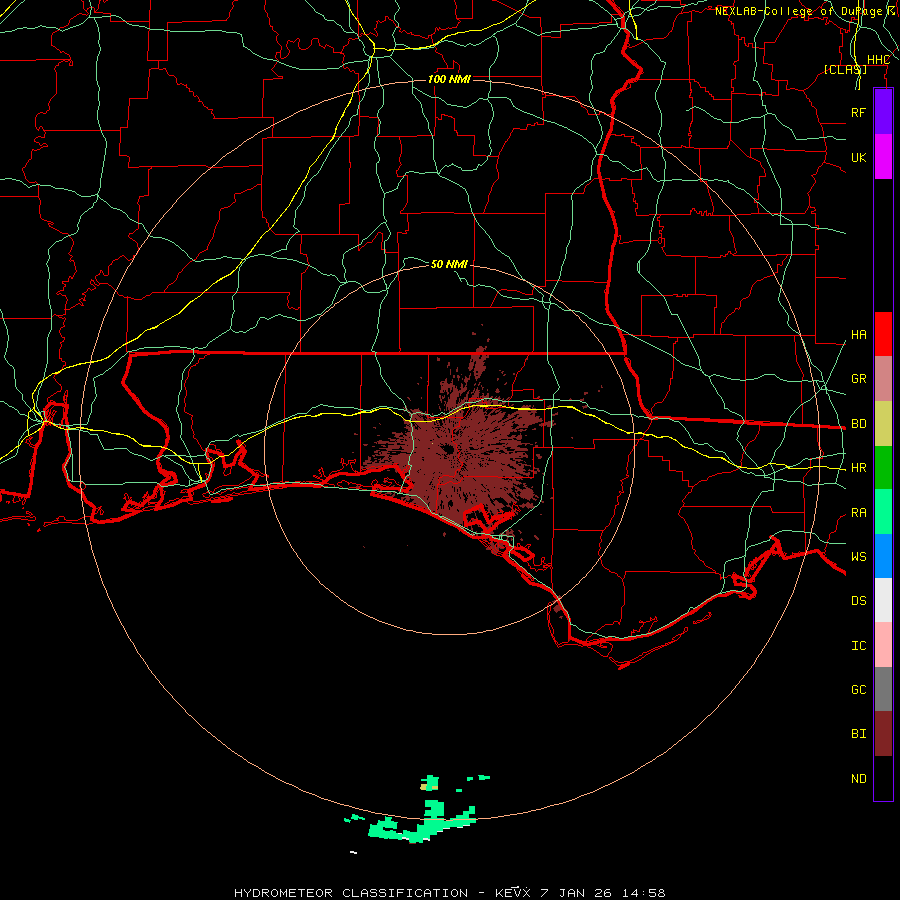
Task: Click the [CLAS] units label
Action: pos(845,70)
